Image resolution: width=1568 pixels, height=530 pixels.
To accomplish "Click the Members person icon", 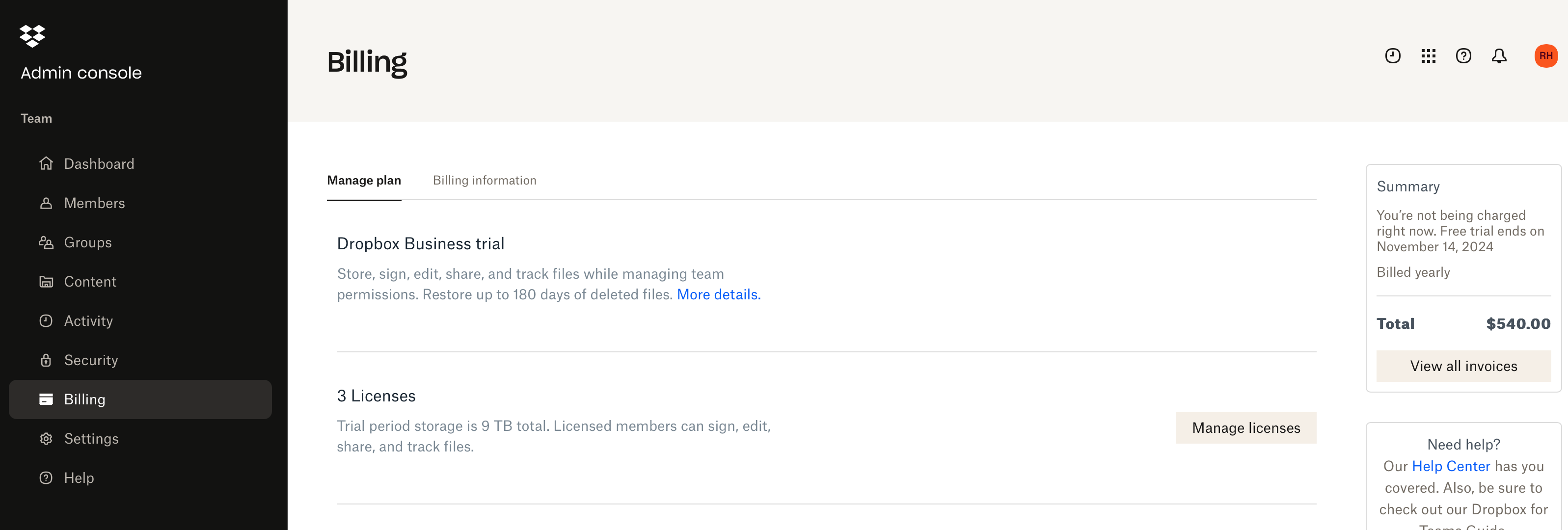I will 46,203.
